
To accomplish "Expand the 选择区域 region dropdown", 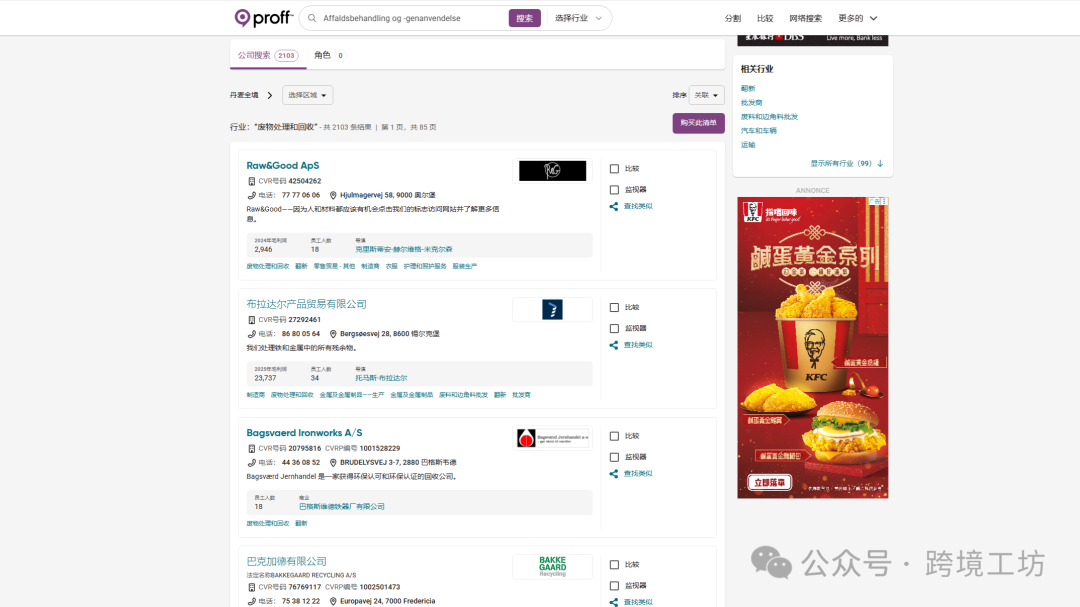I will (307, 95).
